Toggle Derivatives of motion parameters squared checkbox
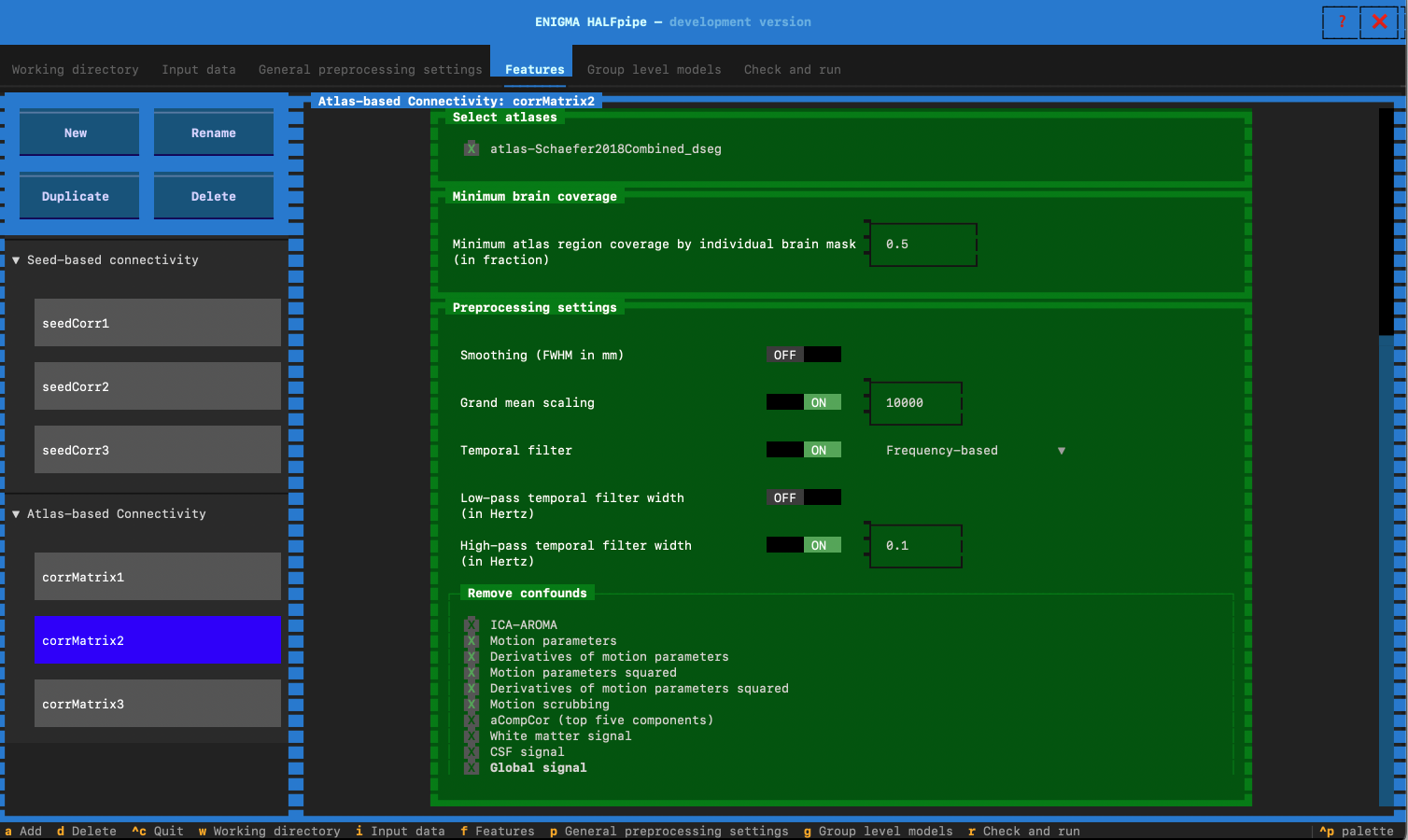 pos(472,689)
